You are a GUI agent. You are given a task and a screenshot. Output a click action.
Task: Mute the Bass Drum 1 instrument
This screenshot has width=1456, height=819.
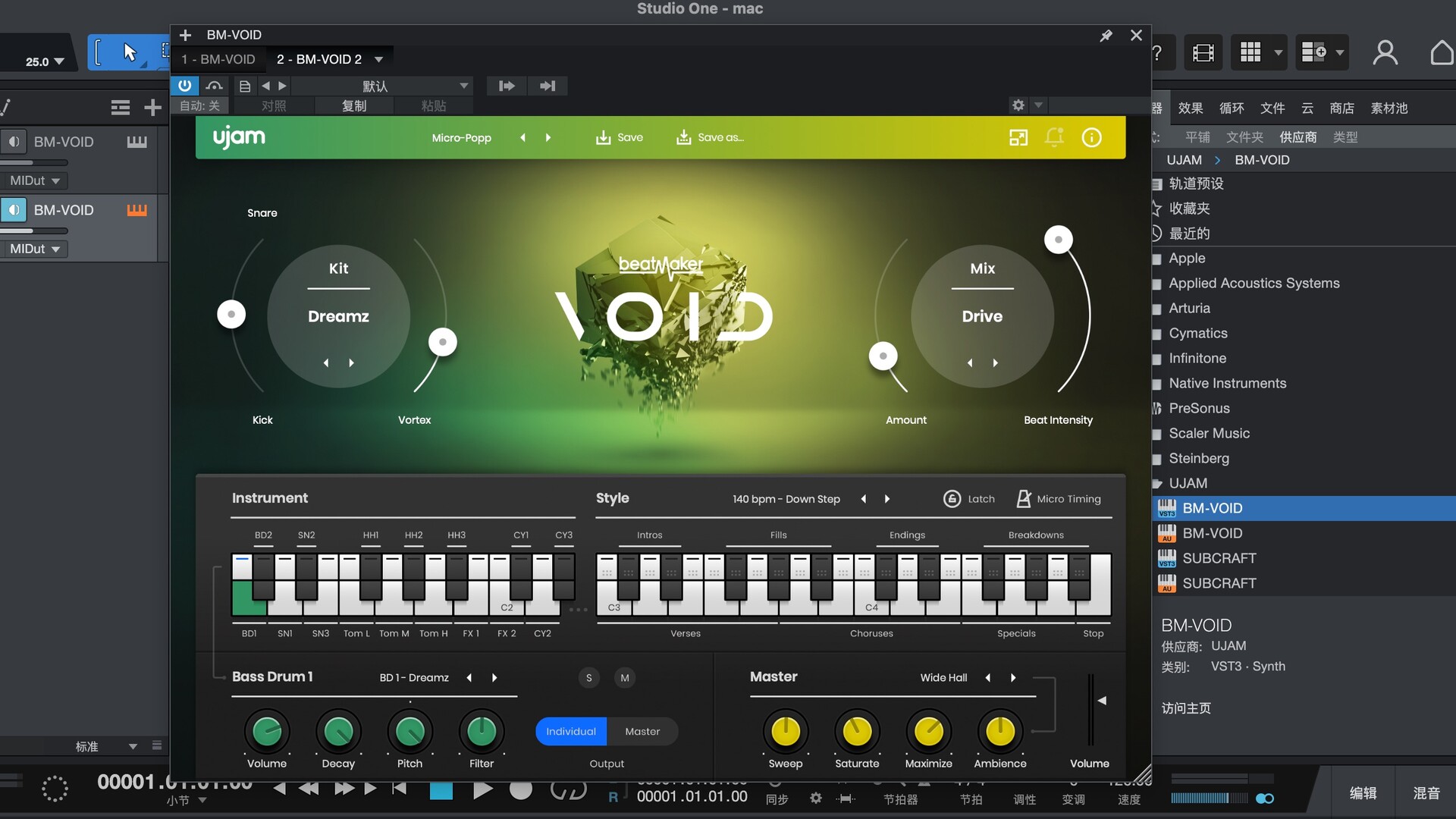pos(625,678)
